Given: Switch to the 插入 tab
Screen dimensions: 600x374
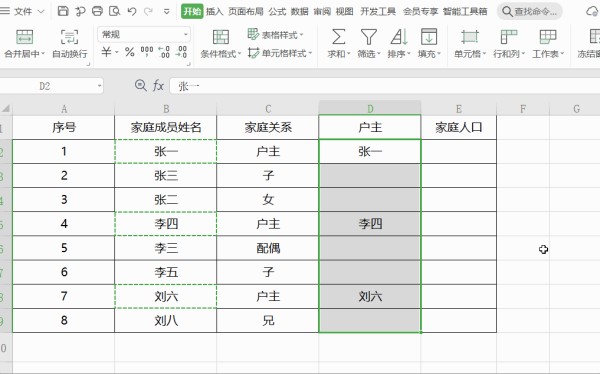Looking at the screenshot, I should [x=214, y=11].
